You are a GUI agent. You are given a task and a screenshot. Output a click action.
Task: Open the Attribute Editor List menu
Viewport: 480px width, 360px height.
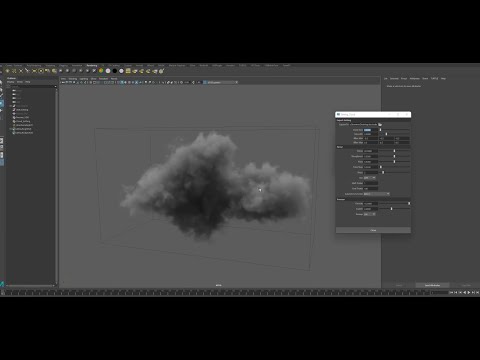(386, 78)
